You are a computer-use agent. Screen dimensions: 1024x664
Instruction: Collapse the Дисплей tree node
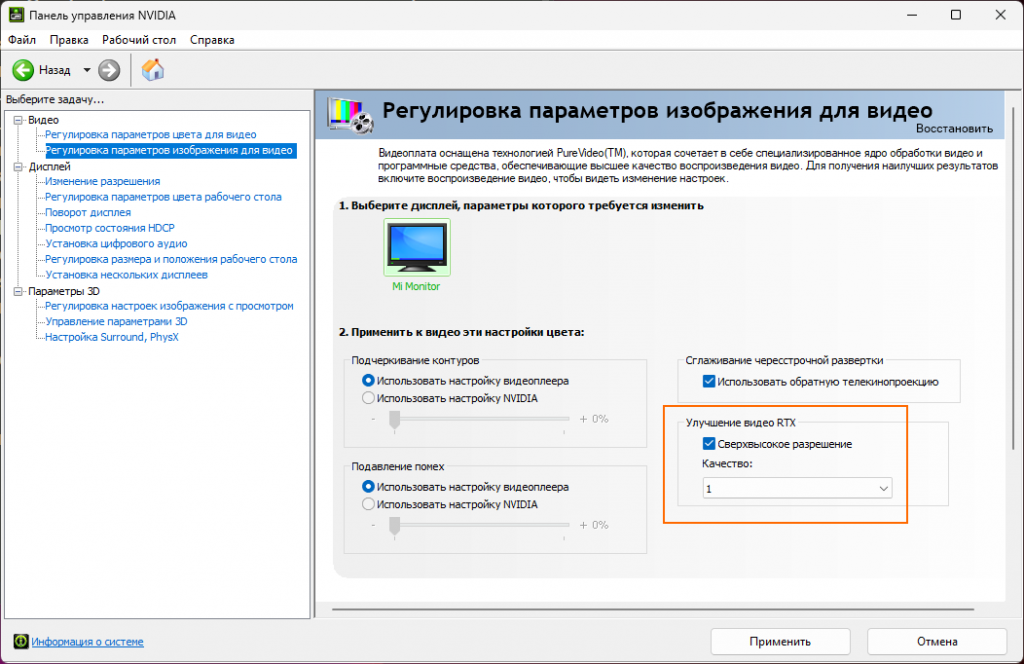[x=18, y=166]
